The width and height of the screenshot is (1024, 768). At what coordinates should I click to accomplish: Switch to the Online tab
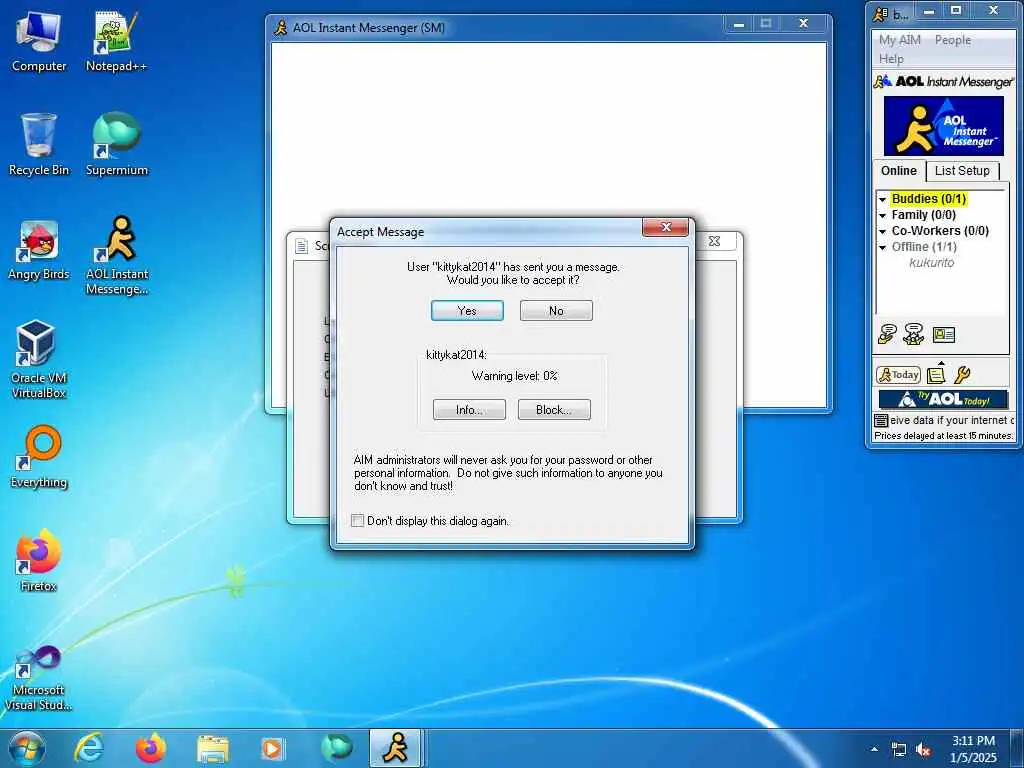pyautogui.click(x=899, y=170)
